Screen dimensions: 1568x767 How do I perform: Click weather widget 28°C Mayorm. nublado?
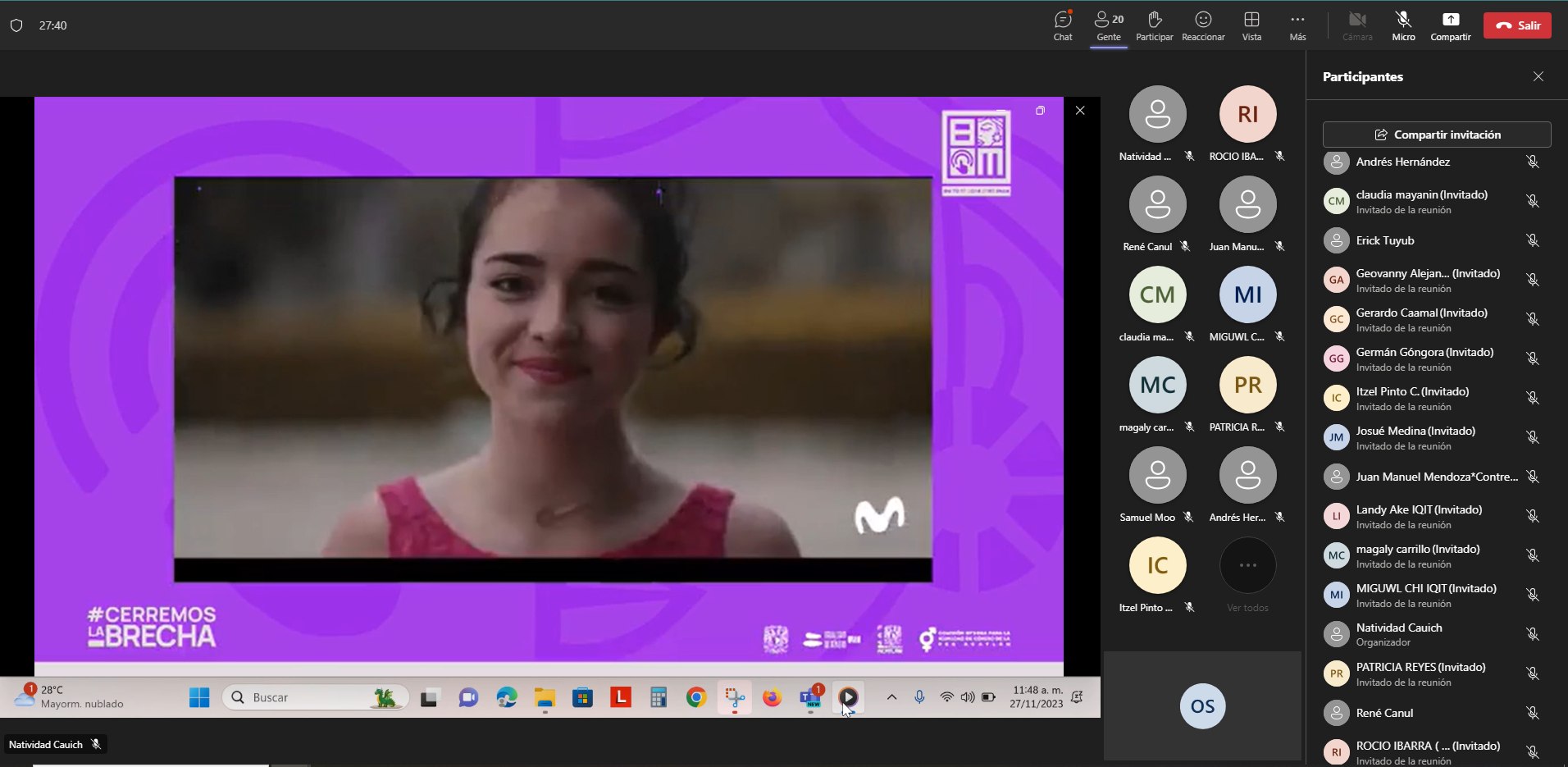[x=70, y=696]
